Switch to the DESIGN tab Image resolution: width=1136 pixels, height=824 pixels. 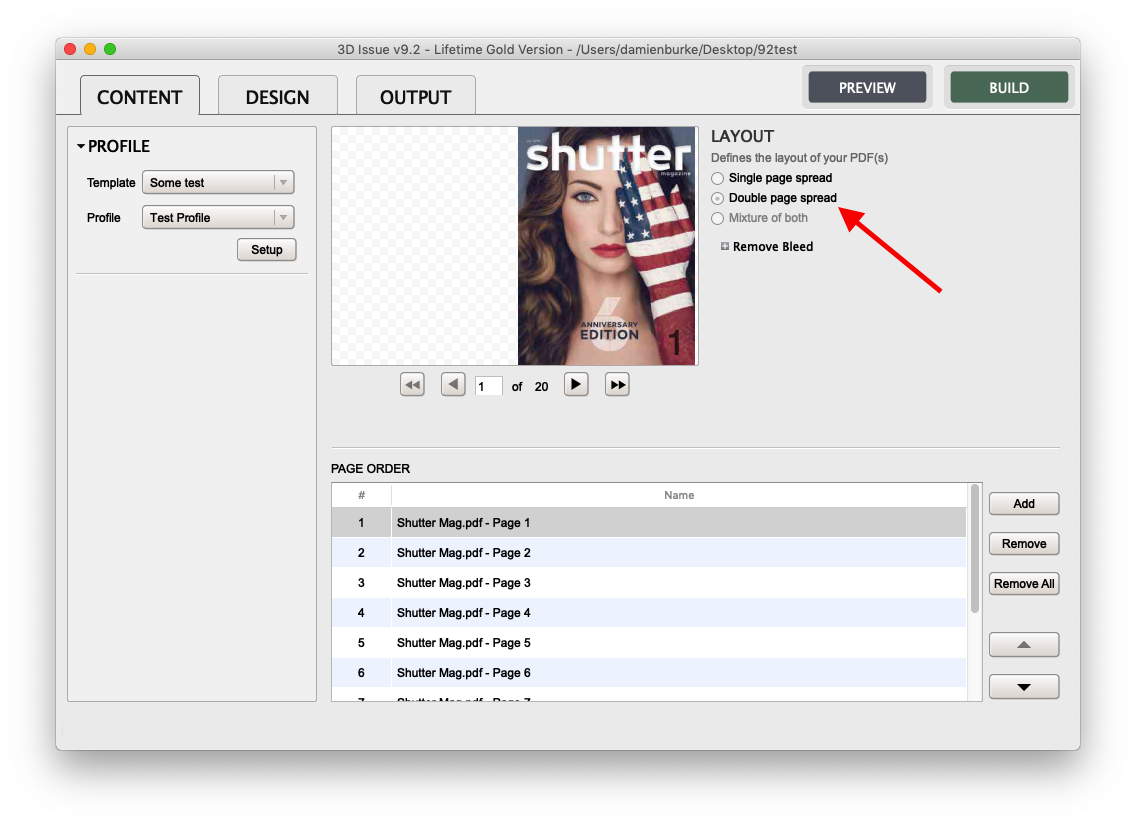277,97
